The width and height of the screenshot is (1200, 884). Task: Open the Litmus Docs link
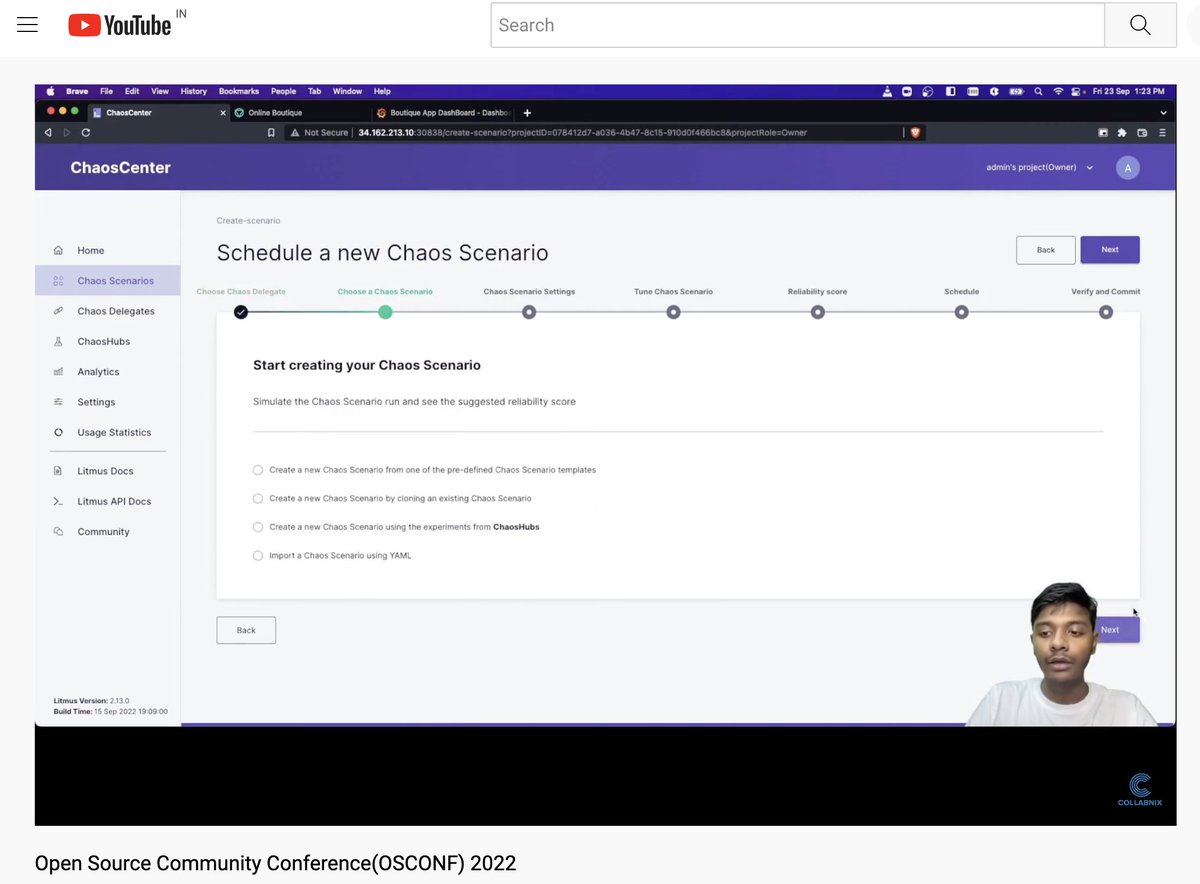click(107, 471)
